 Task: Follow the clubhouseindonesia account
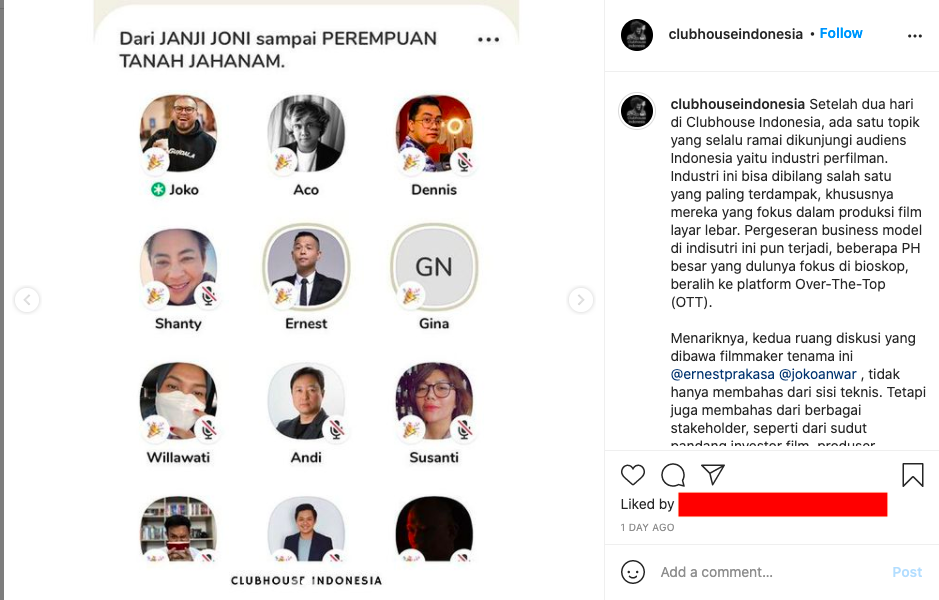(841, 34)
